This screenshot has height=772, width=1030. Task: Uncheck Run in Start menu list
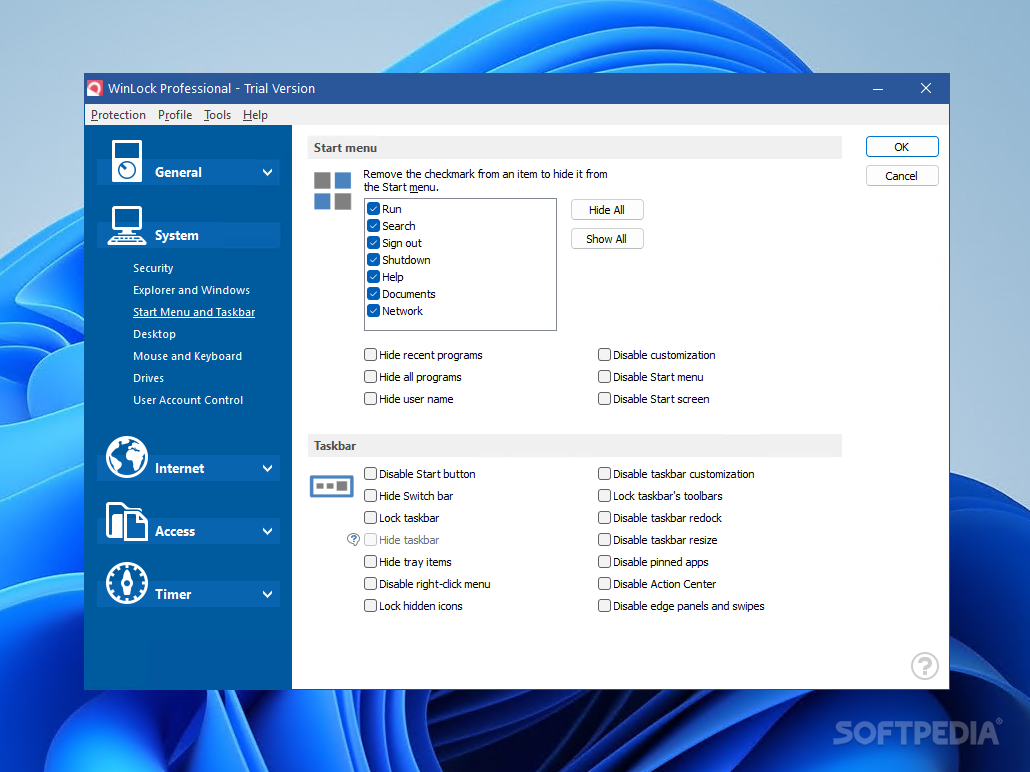374,209
